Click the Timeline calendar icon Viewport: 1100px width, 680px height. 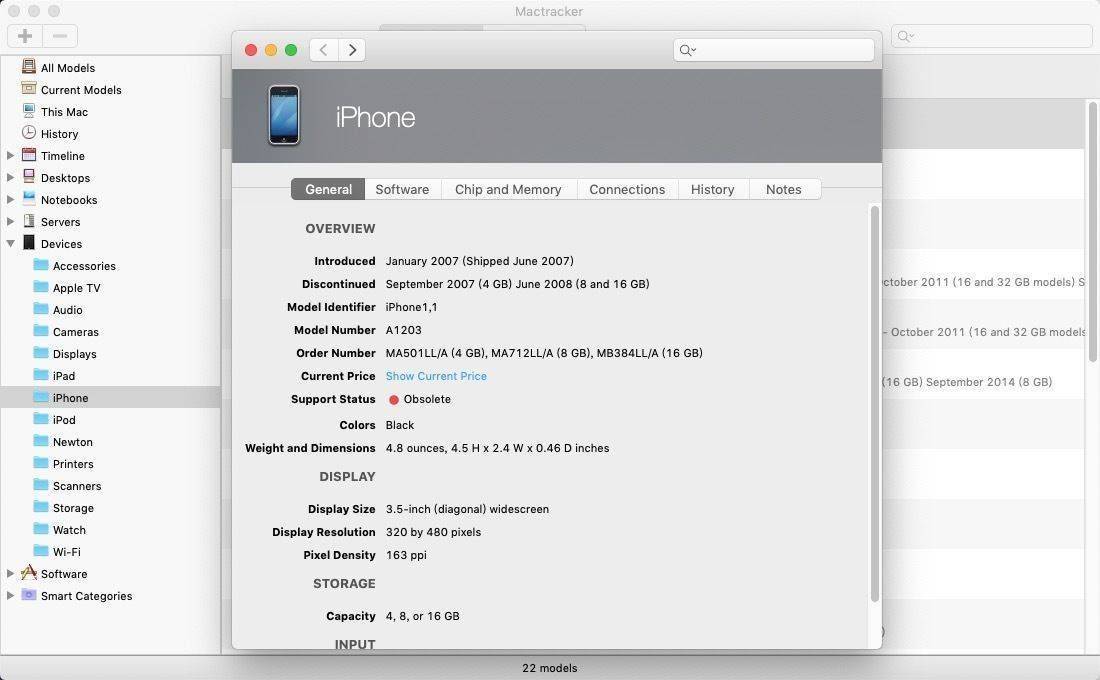pyautogui.click(x=29, y=155)
